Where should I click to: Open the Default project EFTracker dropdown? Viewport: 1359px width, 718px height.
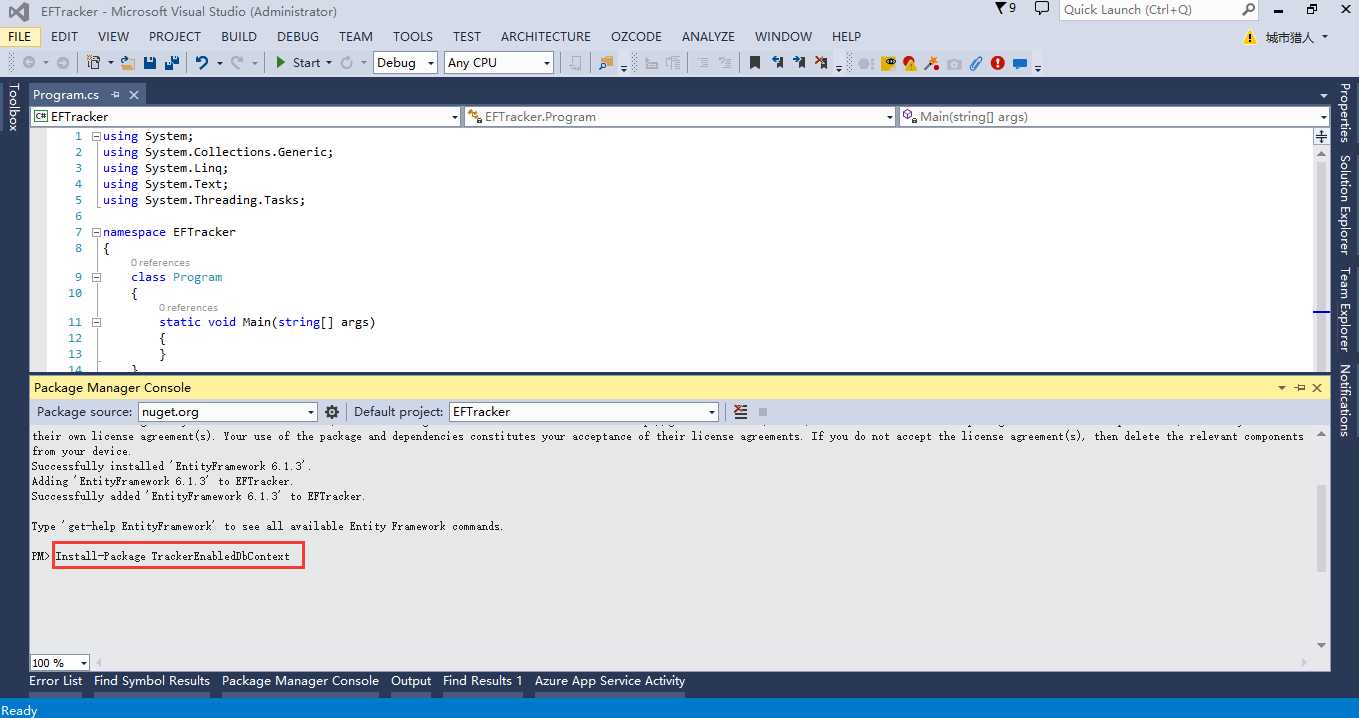click(584, 412)
